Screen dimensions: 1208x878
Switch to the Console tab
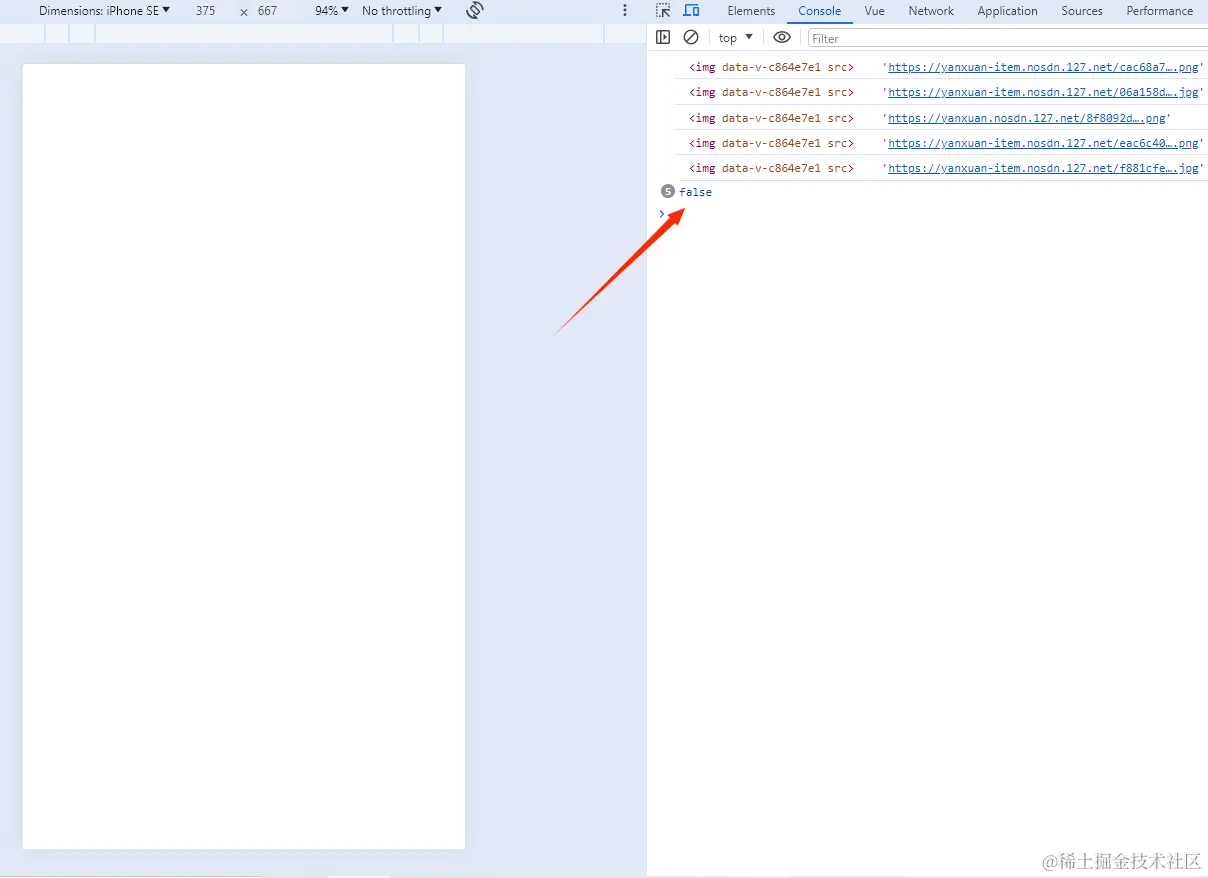pyautogui.click(x=819, y=10)
